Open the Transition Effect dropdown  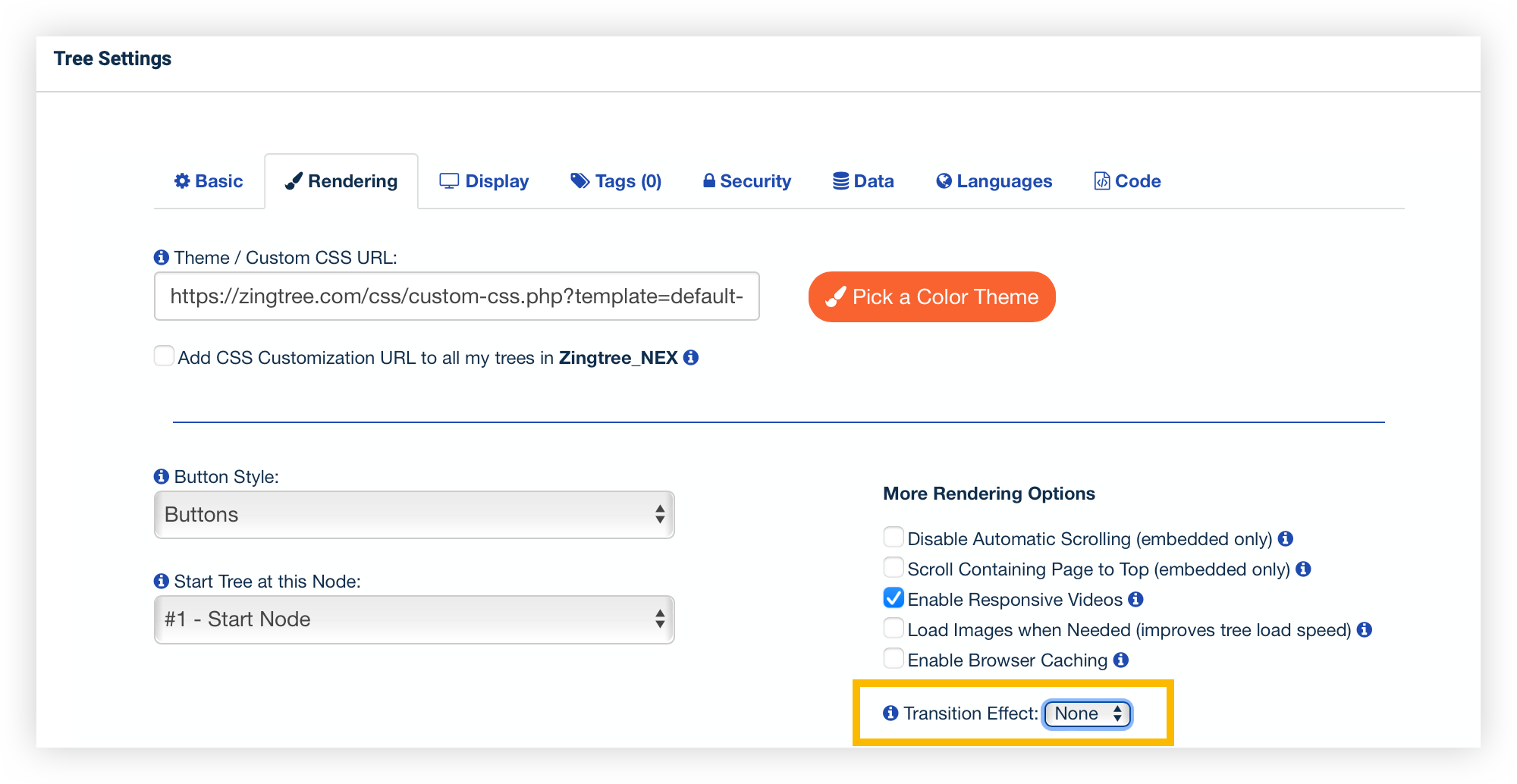(x=1088, y=714)
